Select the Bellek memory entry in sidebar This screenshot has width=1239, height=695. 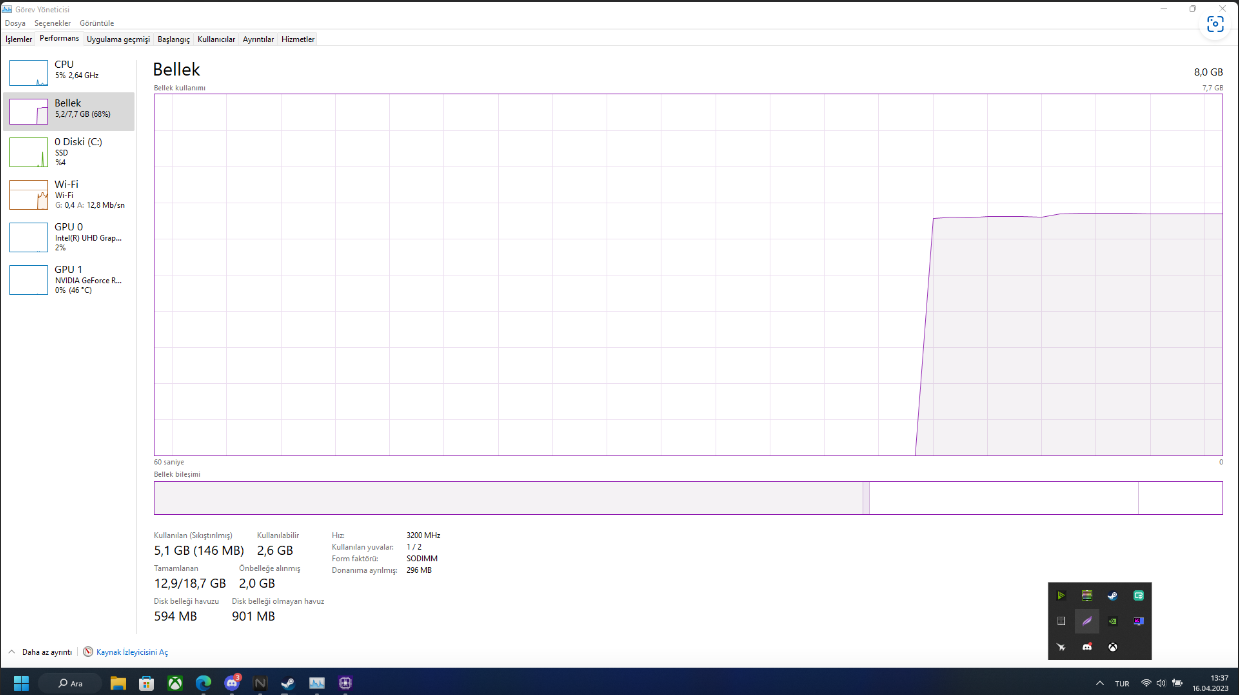(x=69, y=111)
